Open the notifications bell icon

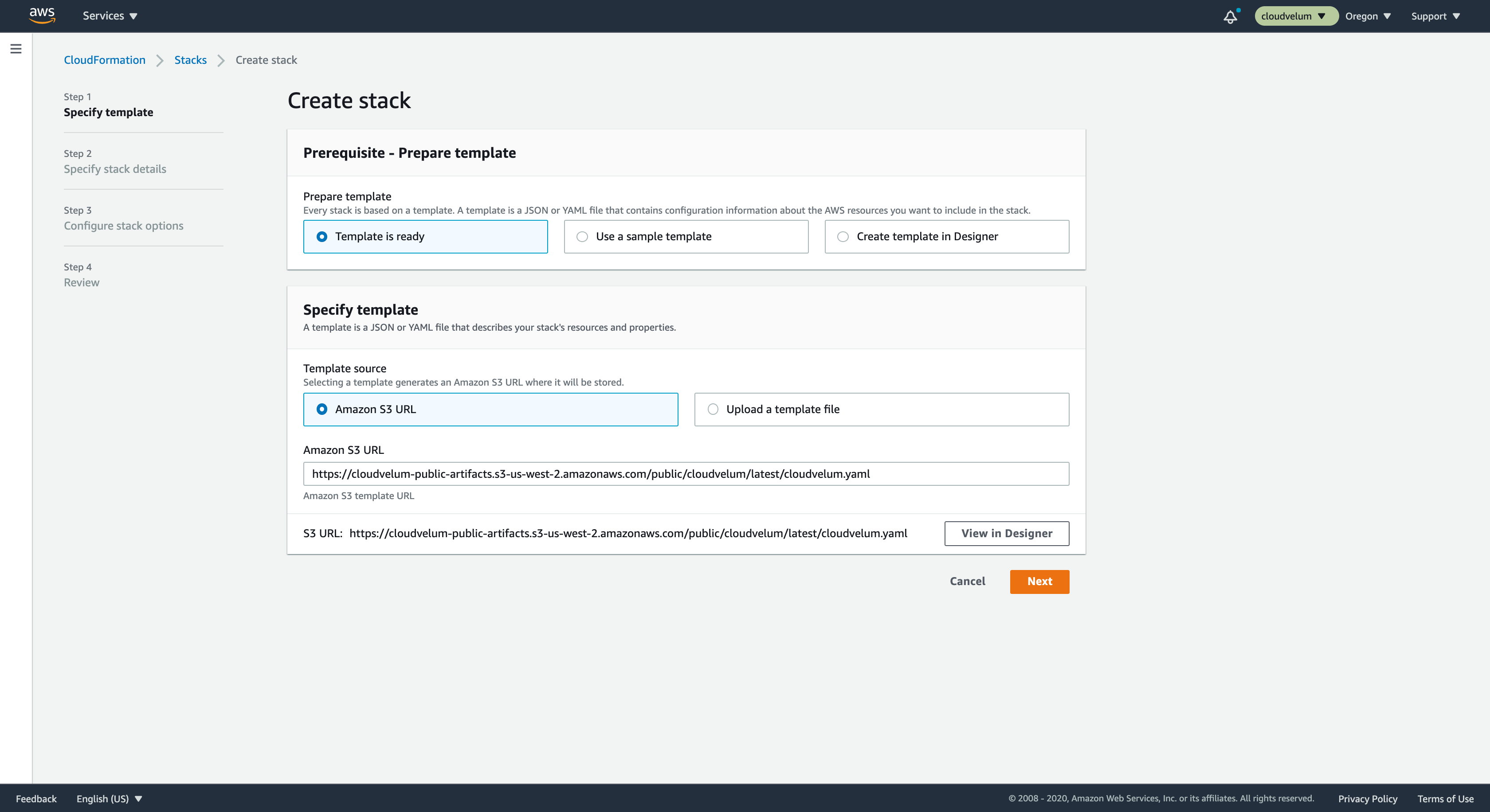(1231, 16)
